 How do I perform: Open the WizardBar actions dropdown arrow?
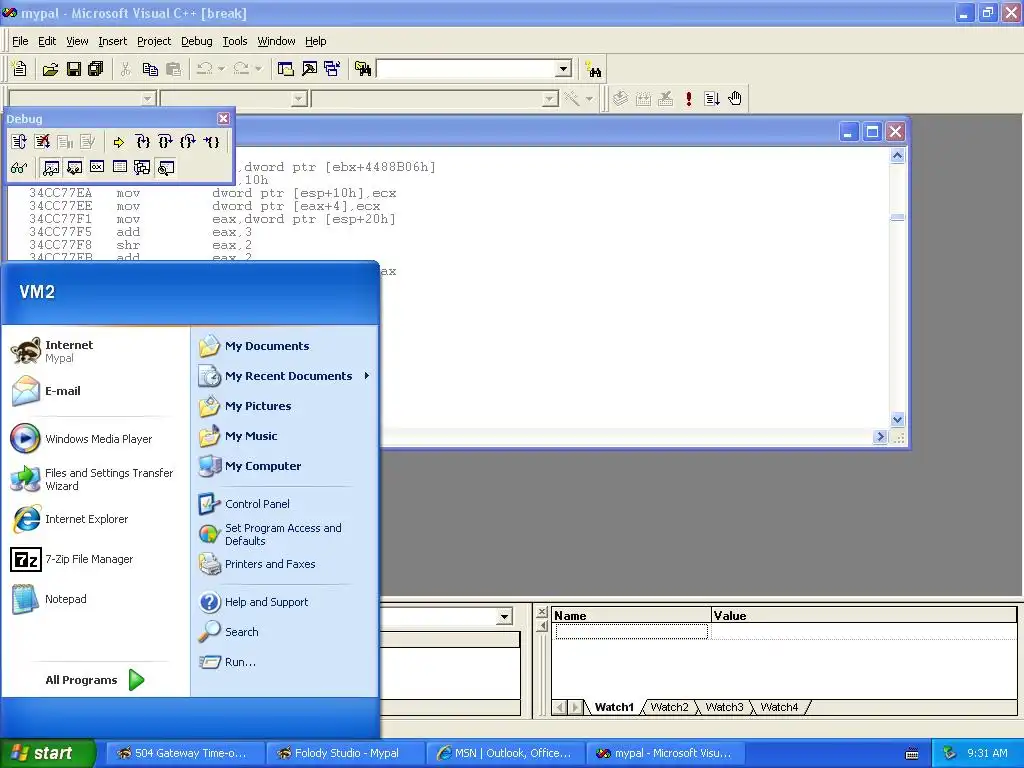(588, 99)
